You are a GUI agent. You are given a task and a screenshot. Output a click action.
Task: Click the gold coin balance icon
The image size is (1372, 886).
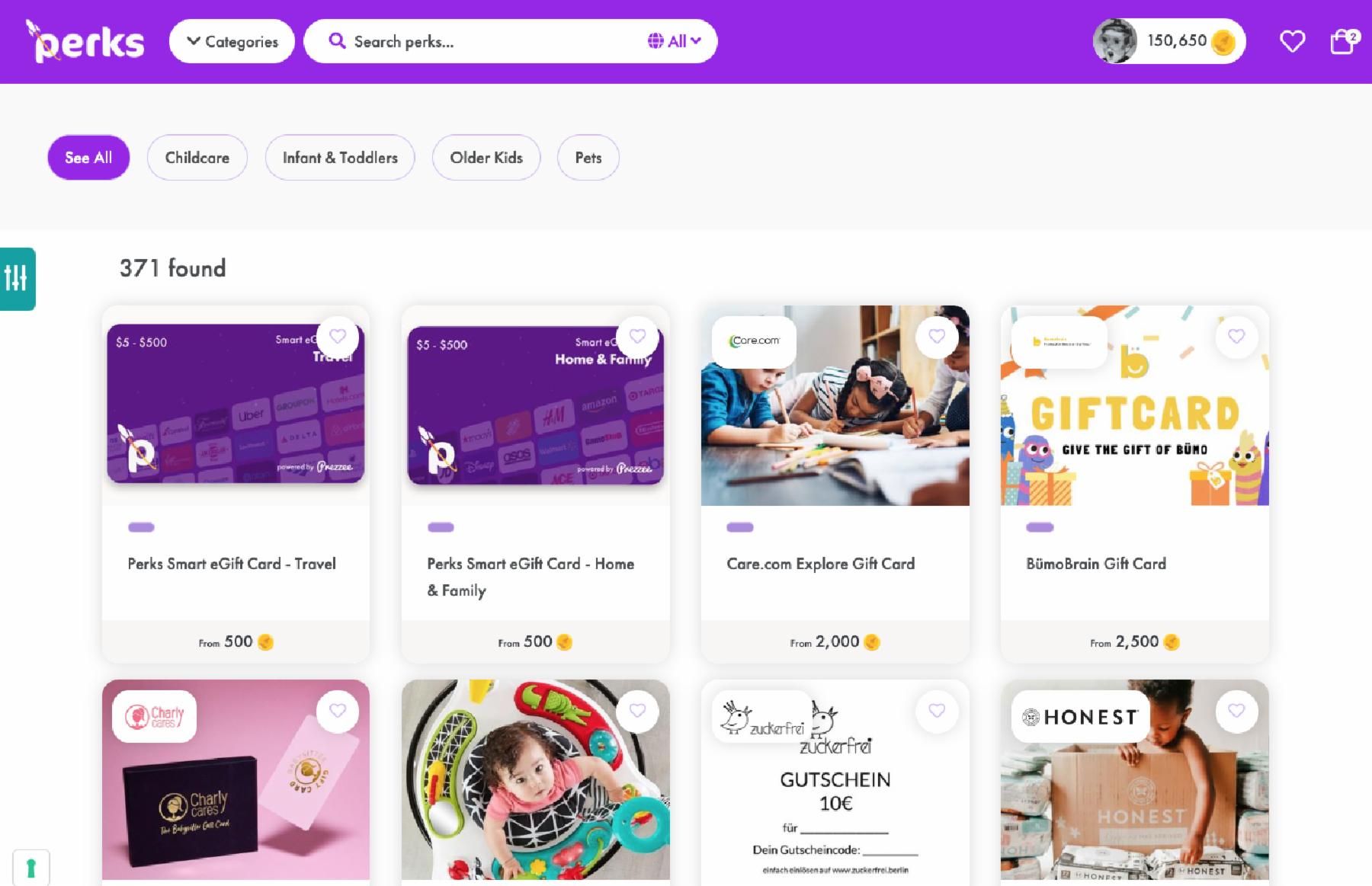point(1223,42)
